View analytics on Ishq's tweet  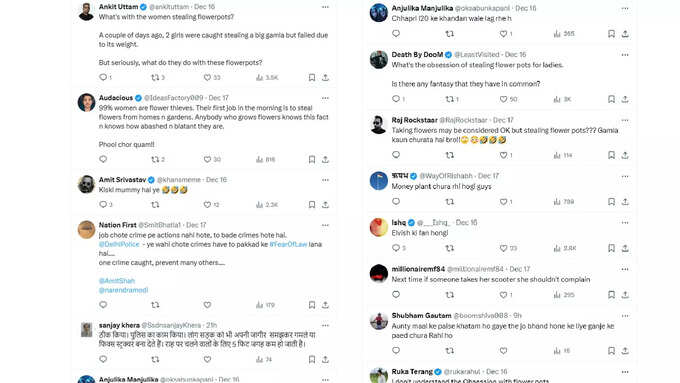pyautogui.click(x=557, y=248)
